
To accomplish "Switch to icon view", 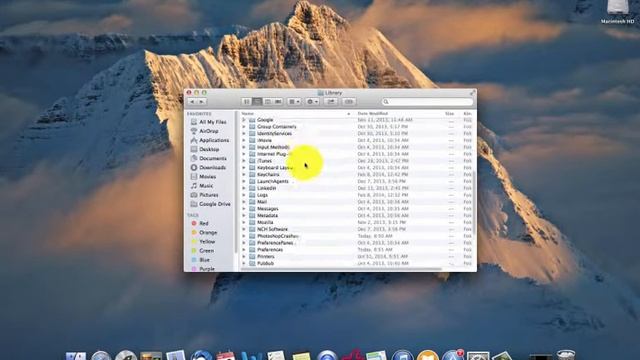I will pyautogui.click(x=247, y=102).
